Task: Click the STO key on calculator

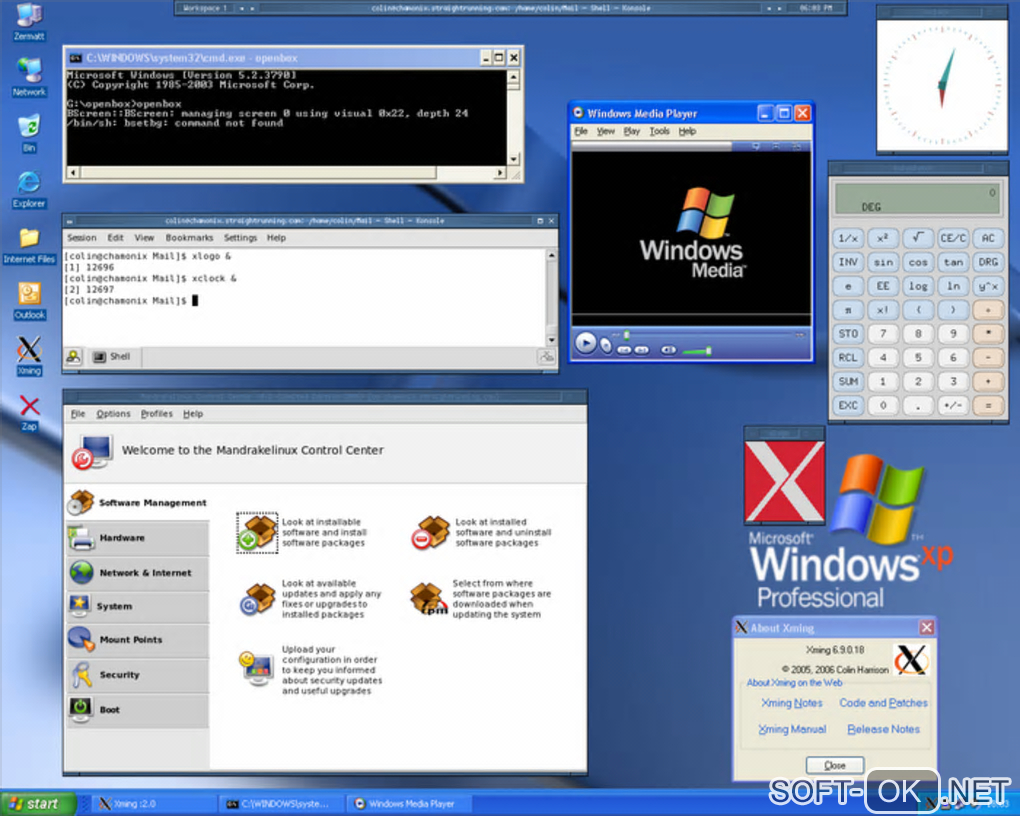Action: [848, 334]
